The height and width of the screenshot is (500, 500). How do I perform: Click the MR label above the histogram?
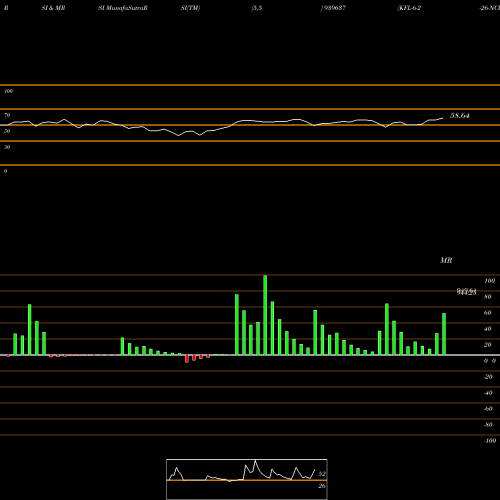(x=446, y=260)
